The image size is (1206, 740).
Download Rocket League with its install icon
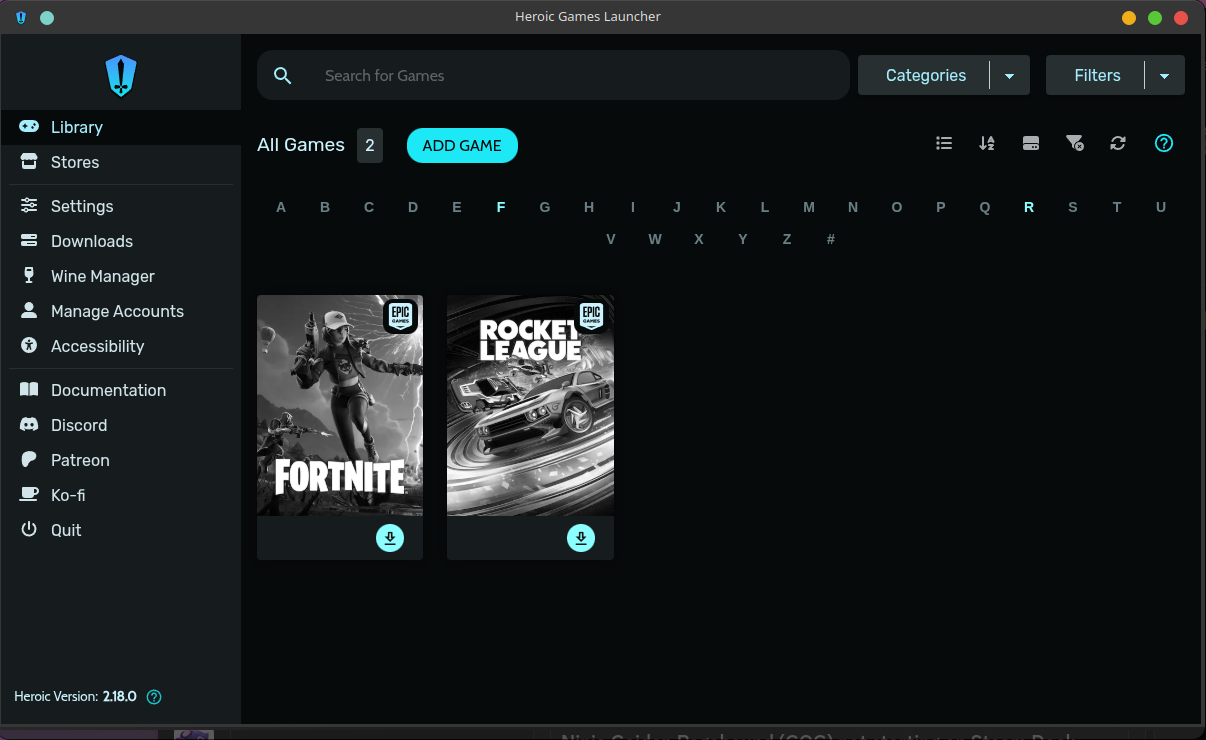581,538
